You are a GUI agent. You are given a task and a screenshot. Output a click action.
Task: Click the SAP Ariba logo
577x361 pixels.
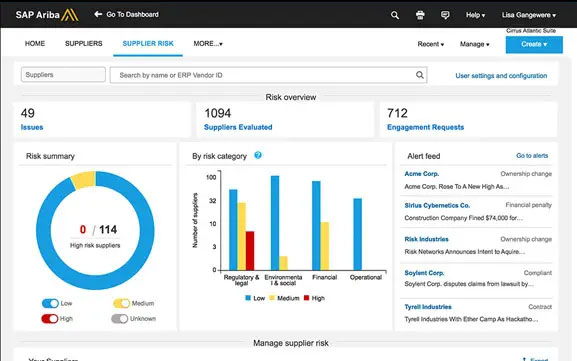pyautogui.click(x=47, y=15)
